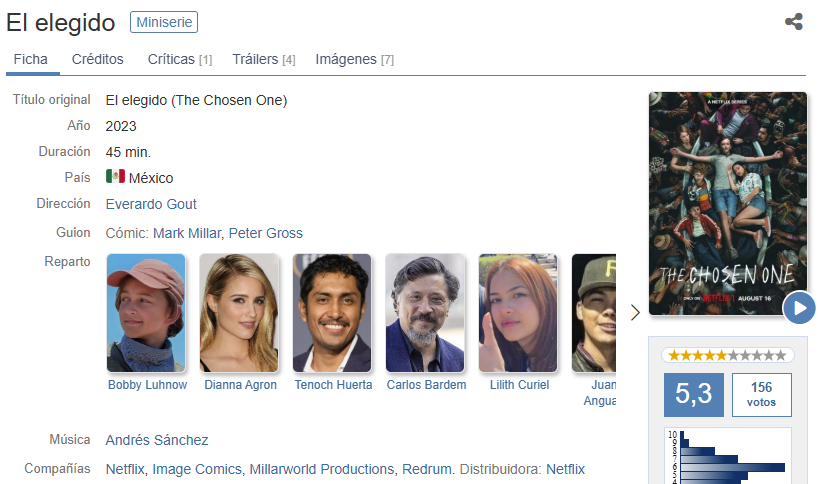
Task: Open Millarworld Productions company link
Action: [x=322, y=469]
